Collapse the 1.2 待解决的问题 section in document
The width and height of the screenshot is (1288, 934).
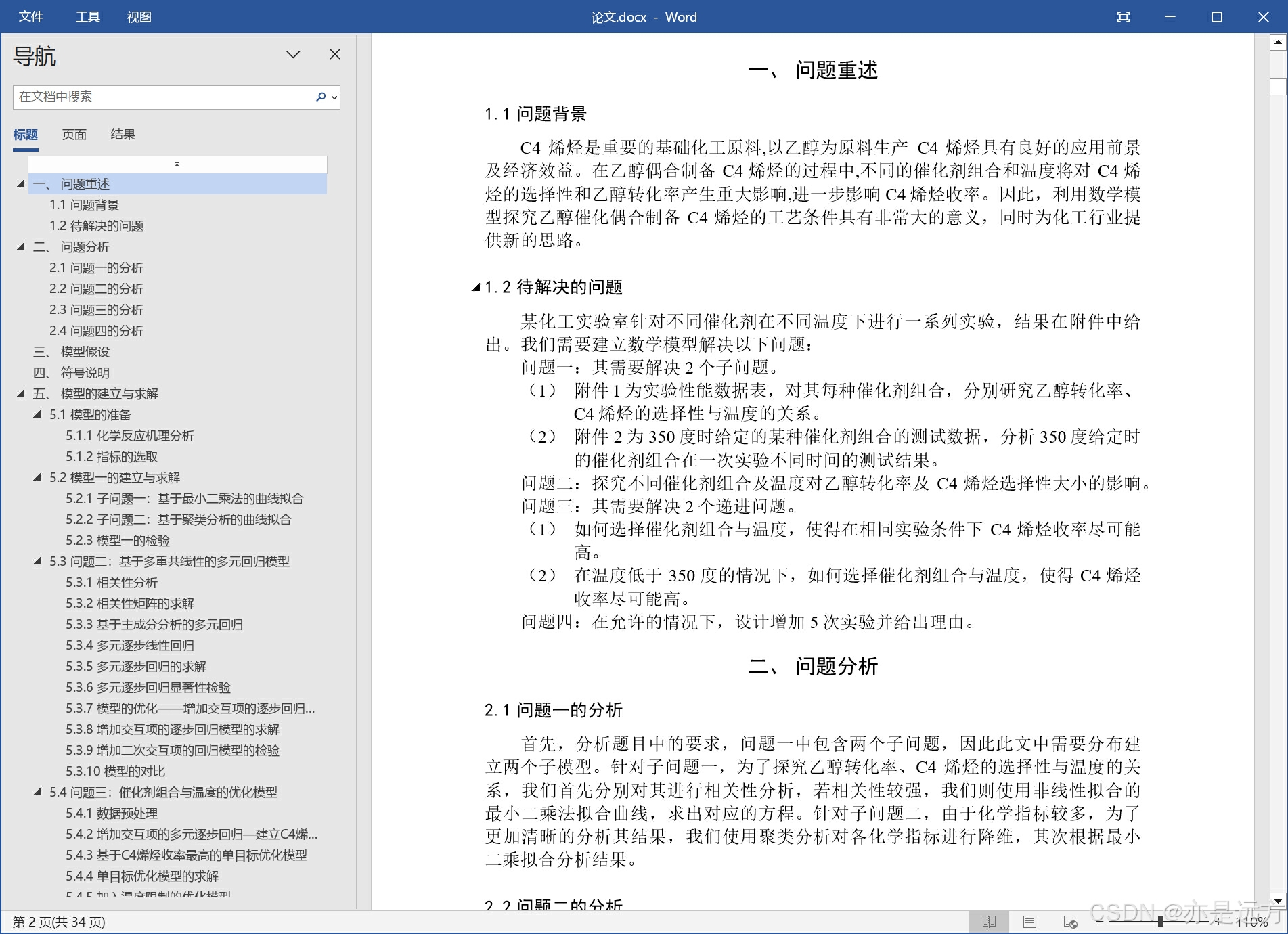coord(476,288)
